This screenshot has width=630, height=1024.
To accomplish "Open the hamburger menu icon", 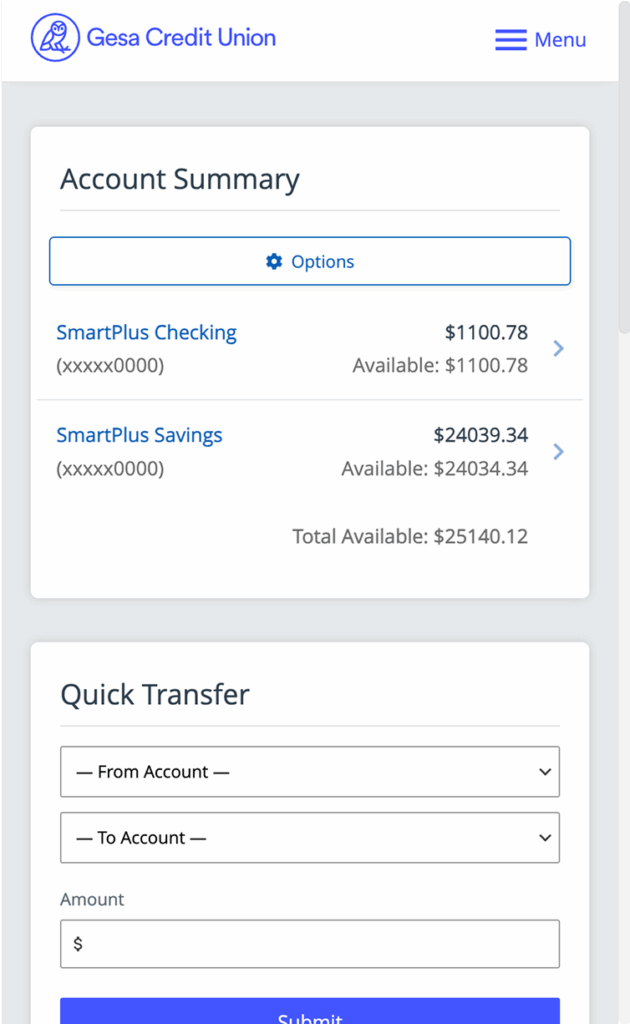I will [510, 40].
